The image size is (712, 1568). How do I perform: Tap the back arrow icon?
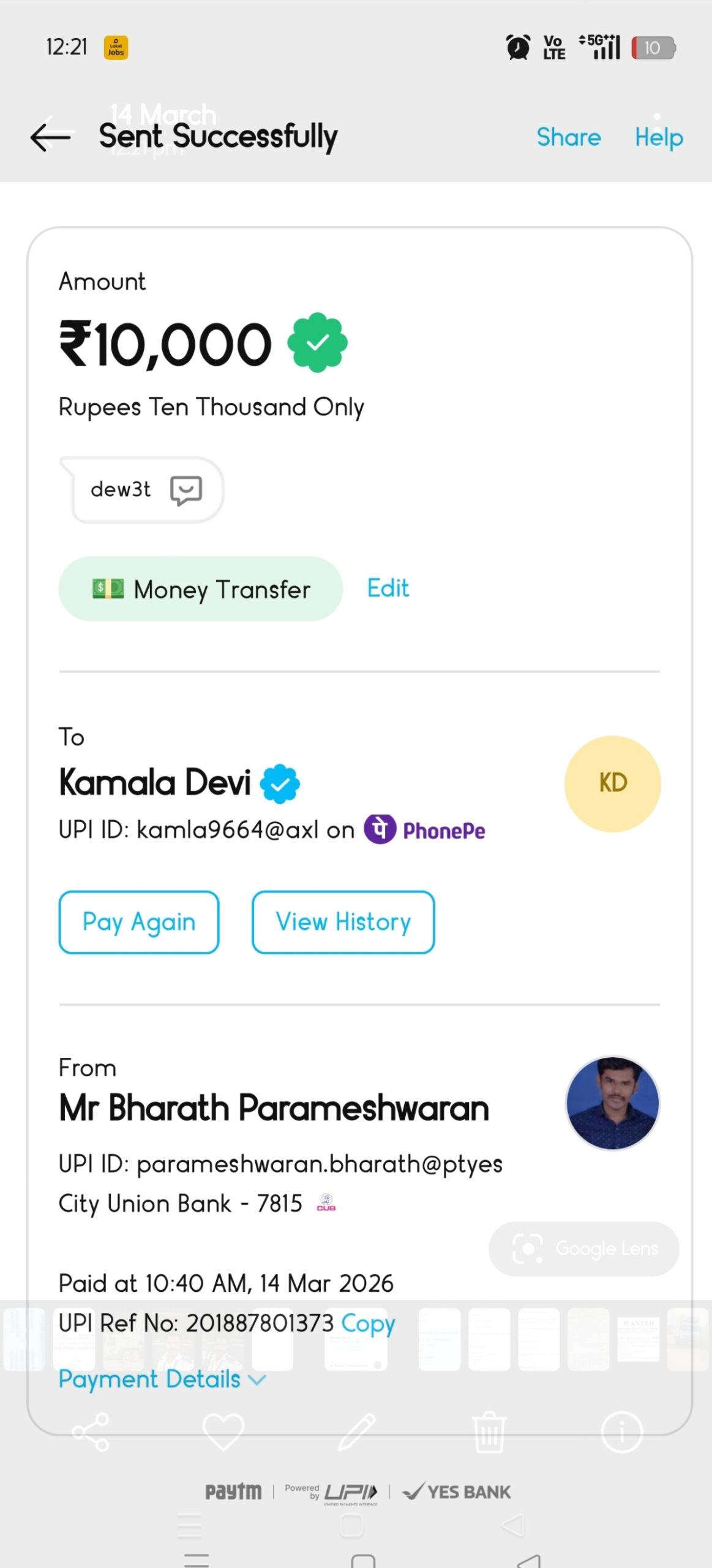[50, 137]
